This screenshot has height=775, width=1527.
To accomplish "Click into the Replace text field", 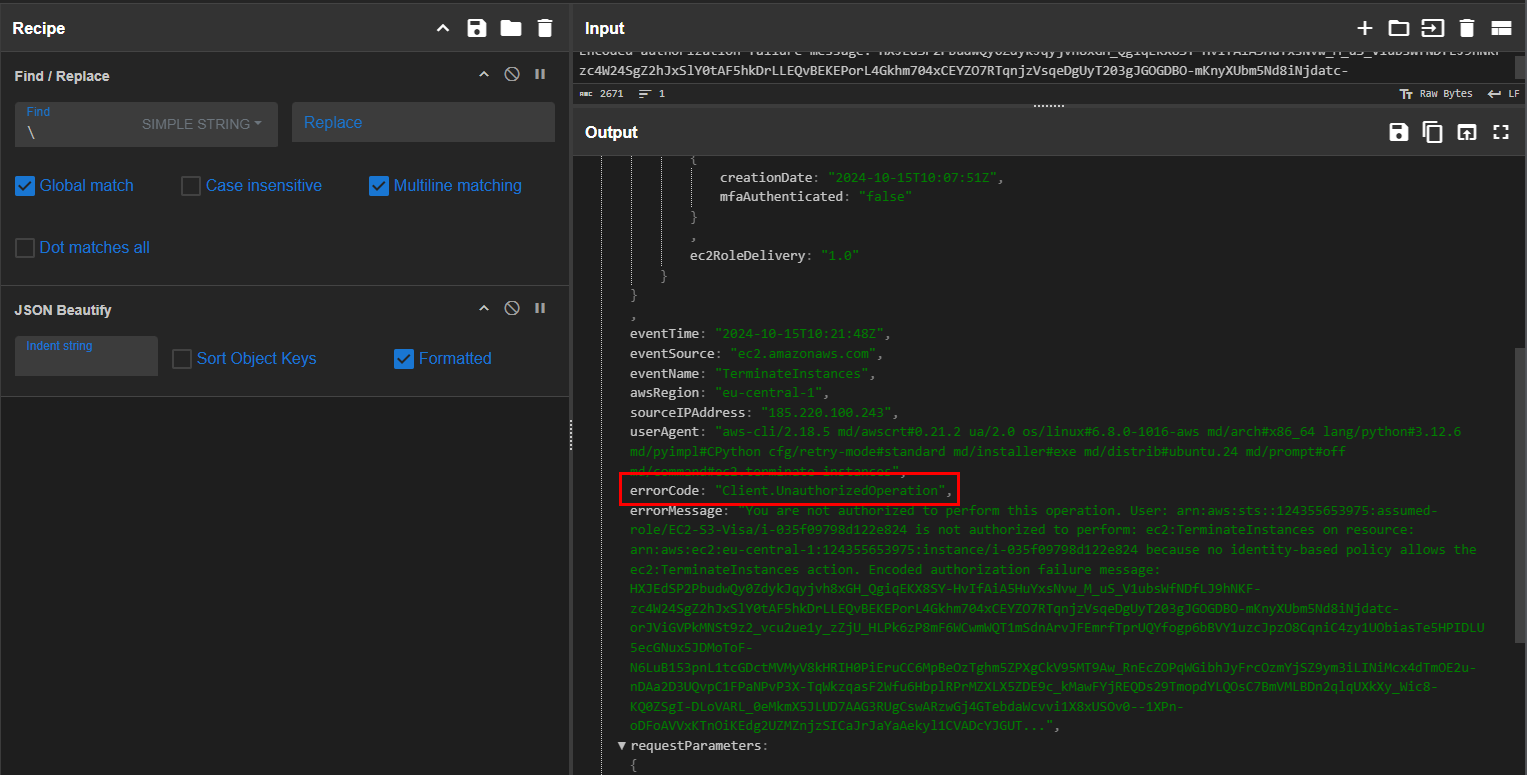I will (423, 122).
